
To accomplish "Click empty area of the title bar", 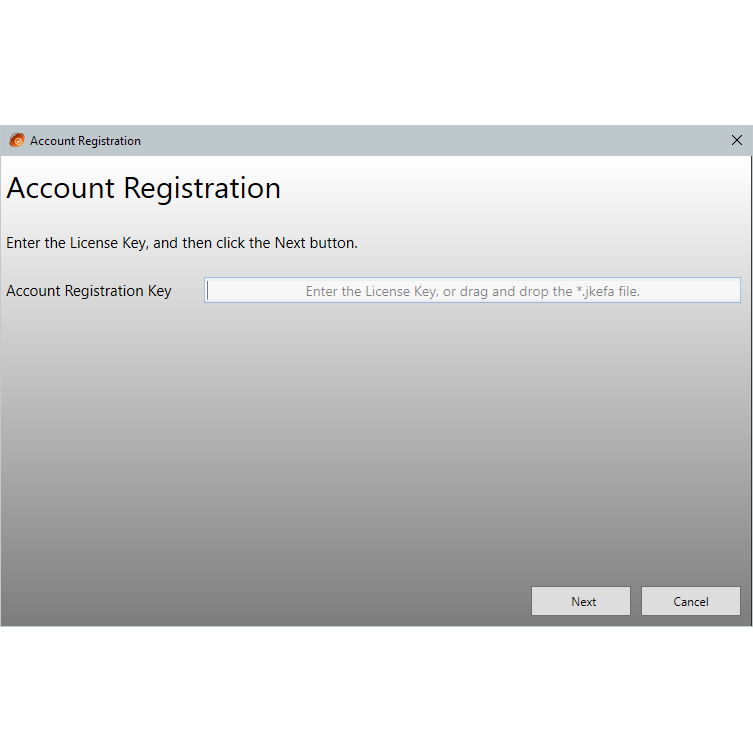I will click(x=420, y=141).
